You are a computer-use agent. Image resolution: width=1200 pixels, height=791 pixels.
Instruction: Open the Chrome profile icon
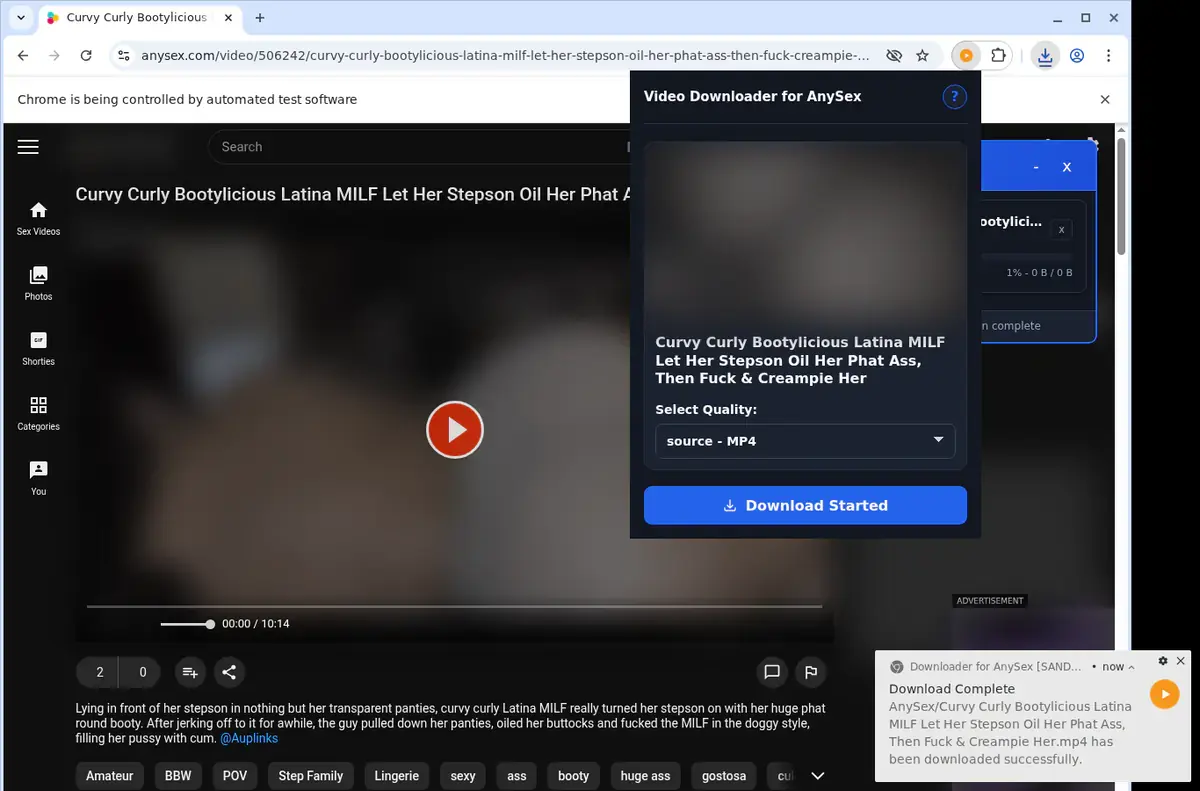[1077, 56]
